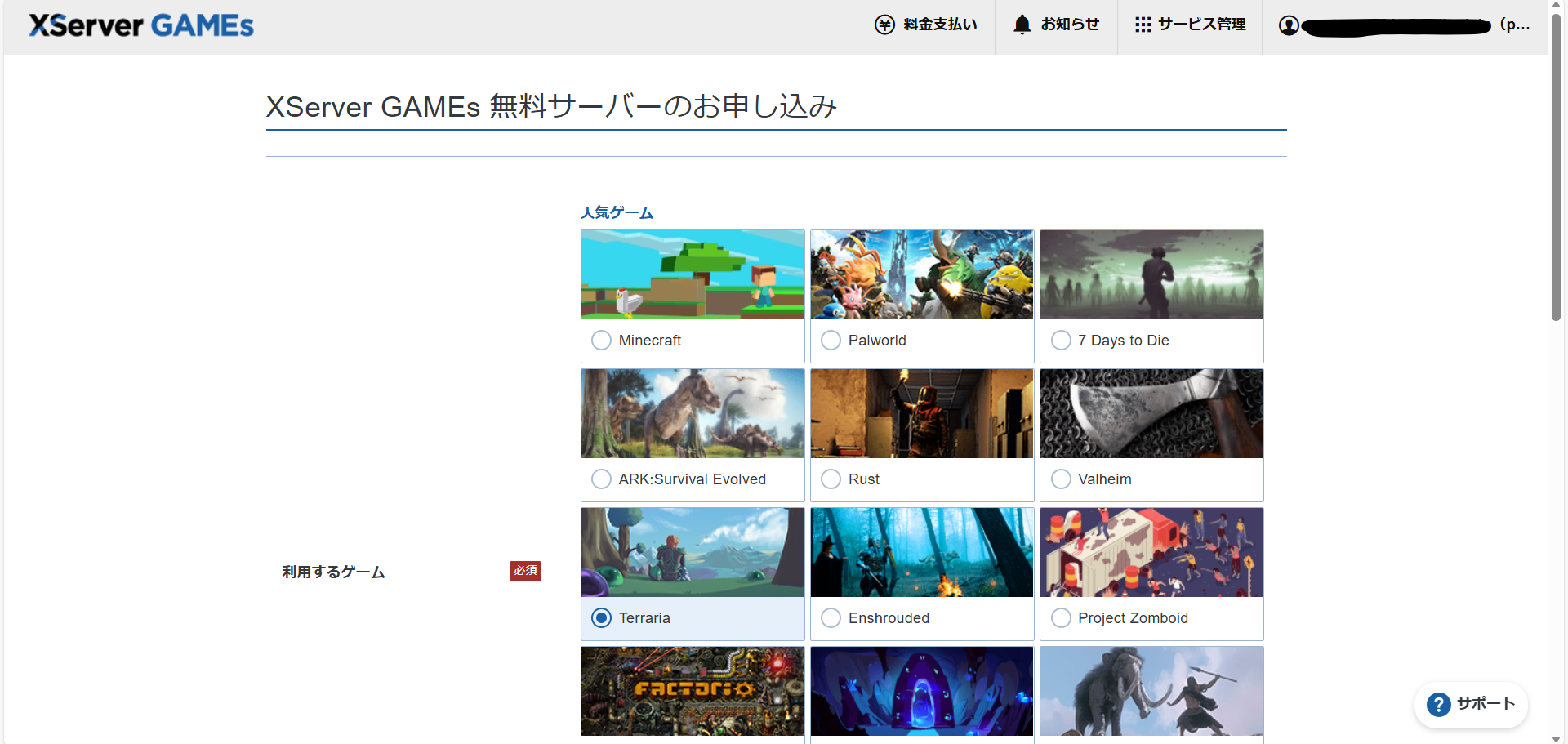Click the yen payment icon in header

(884, 25)
